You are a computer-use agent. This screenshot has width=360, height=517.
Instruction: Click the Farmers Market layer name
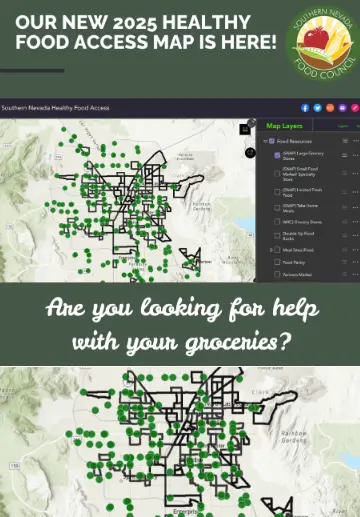297,275
